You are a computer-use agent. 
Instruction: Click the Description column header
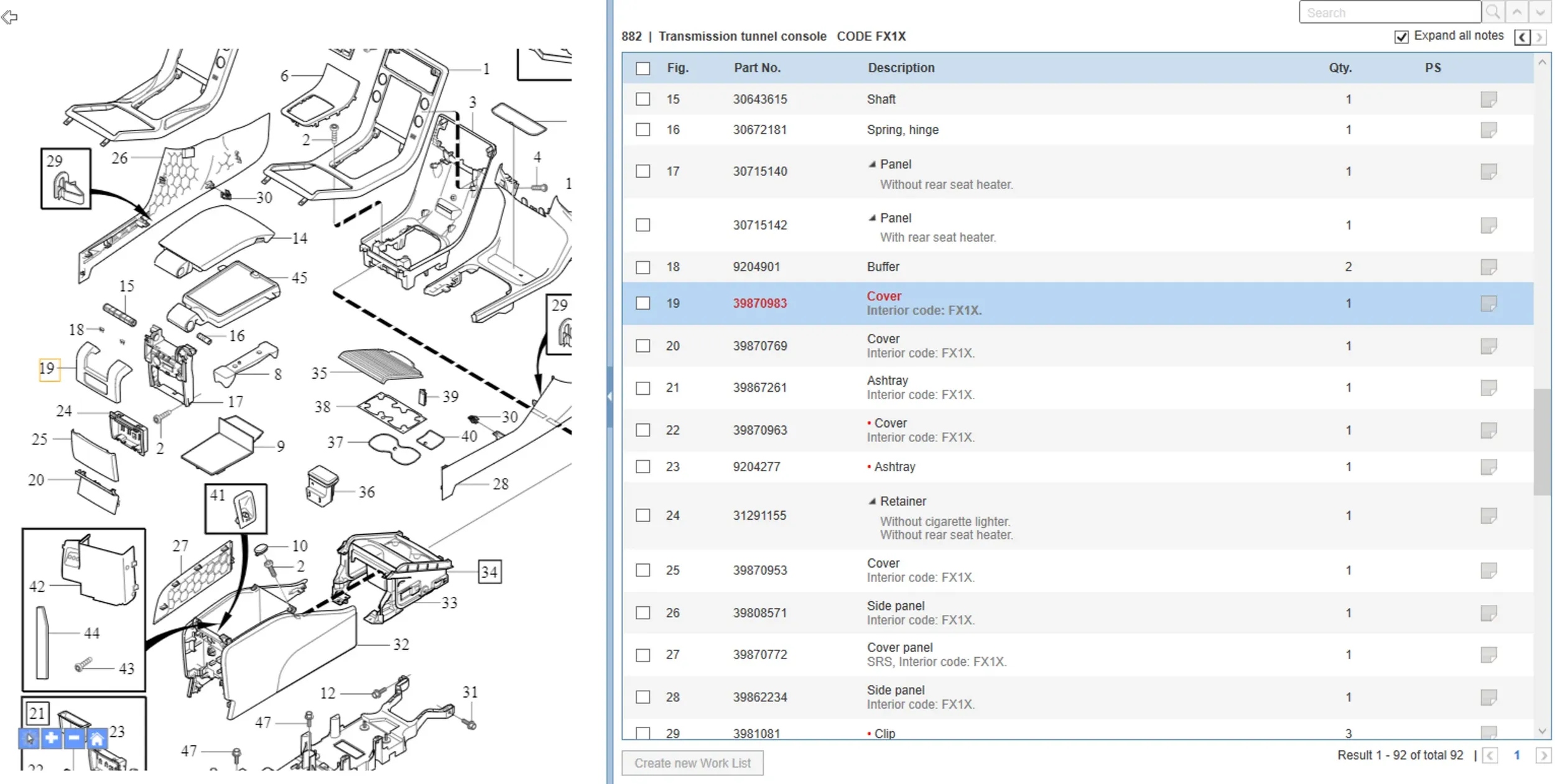(901, 68)
